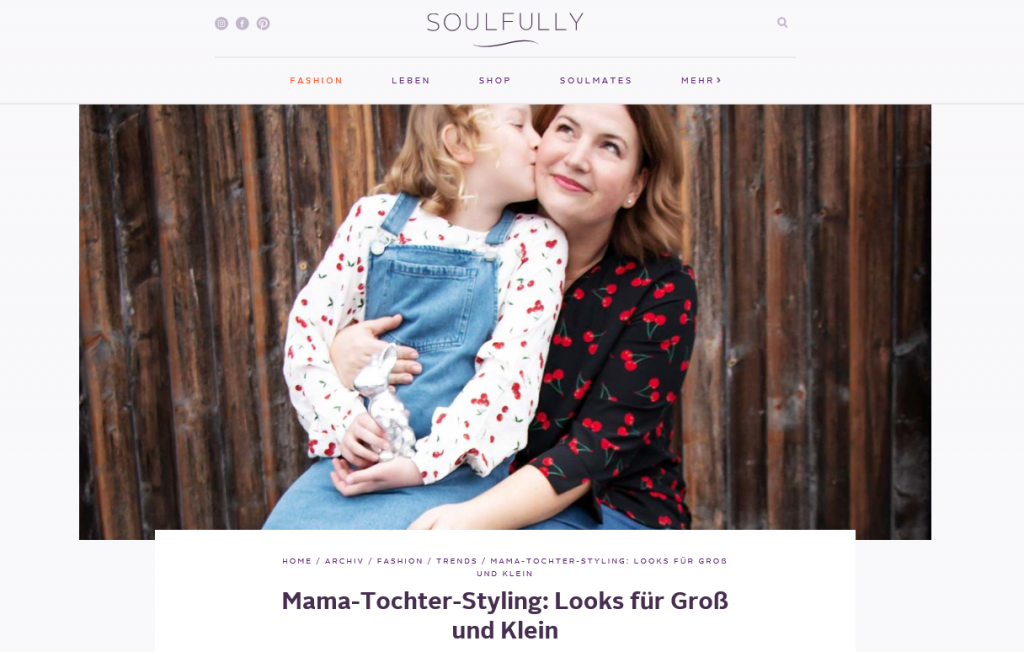Click the Archiv breadcrumb link
This screenshot has height=652, width=1024.
(x=344, y=561)
